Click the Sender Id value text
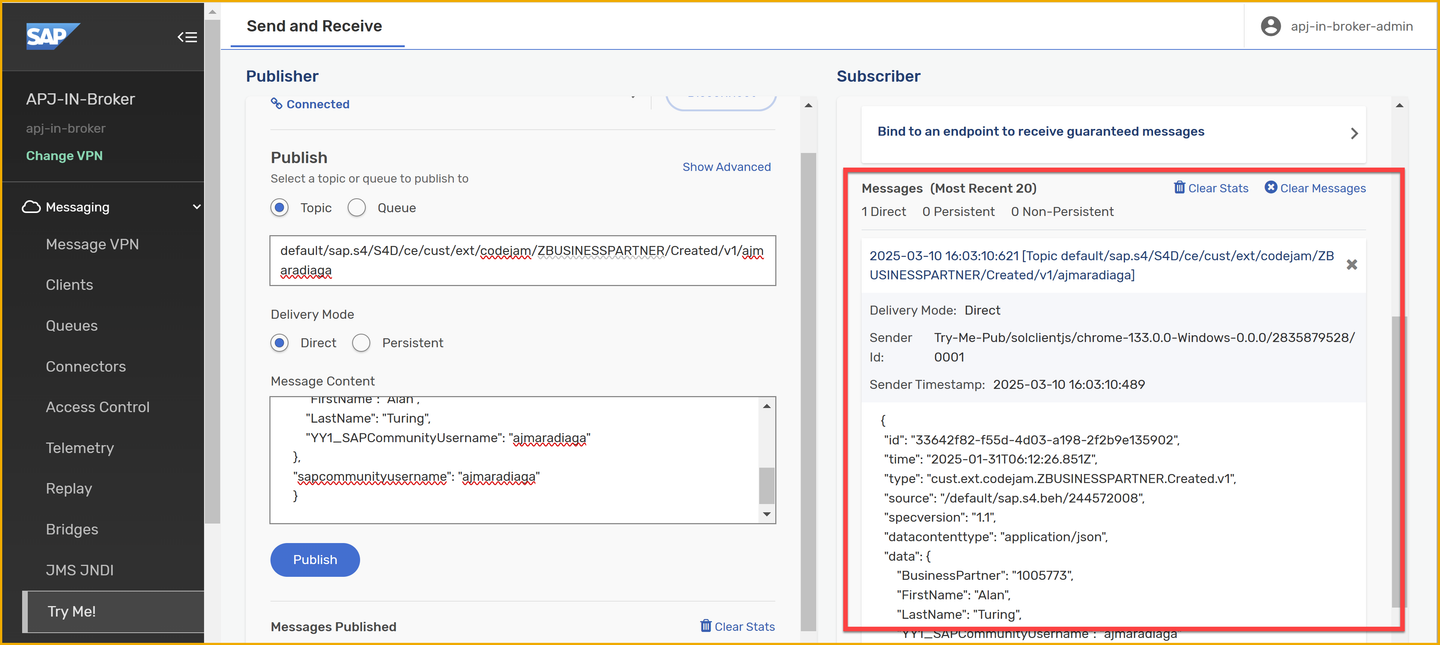 pyautogui.click(x=1145, y=347)
